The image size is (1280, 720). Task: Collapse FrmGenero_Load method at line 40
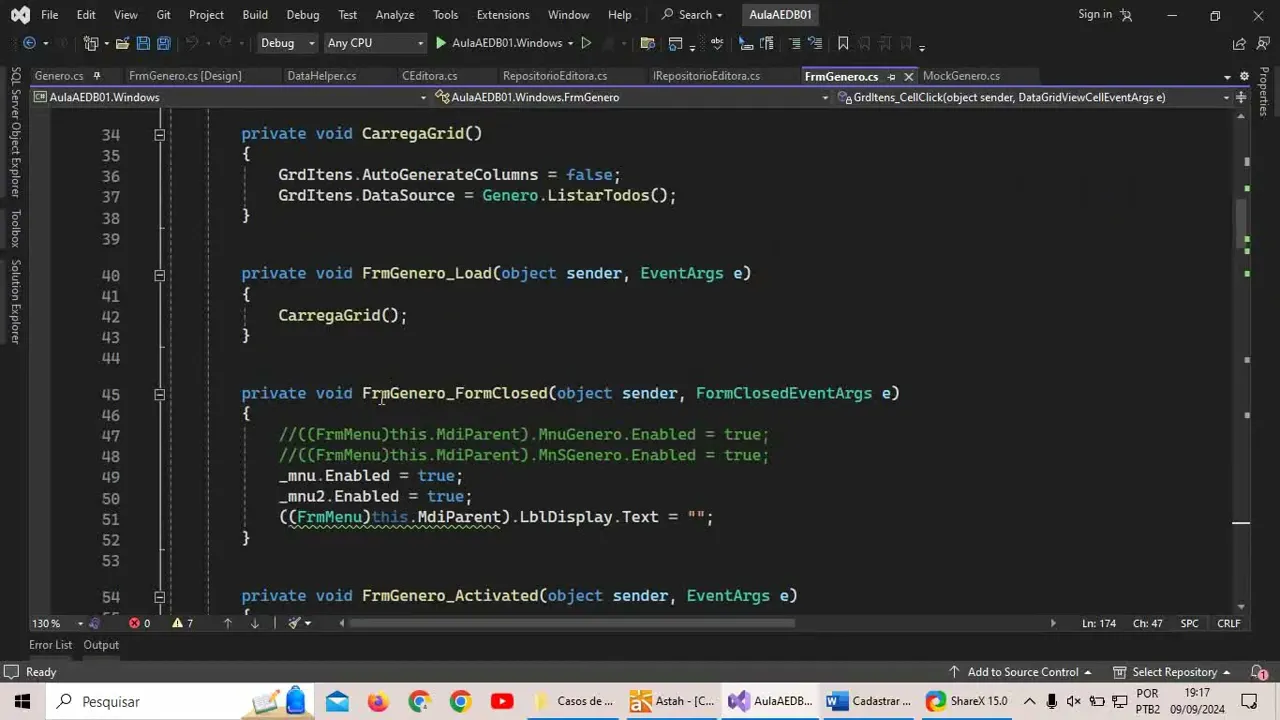tap(159, 274)
